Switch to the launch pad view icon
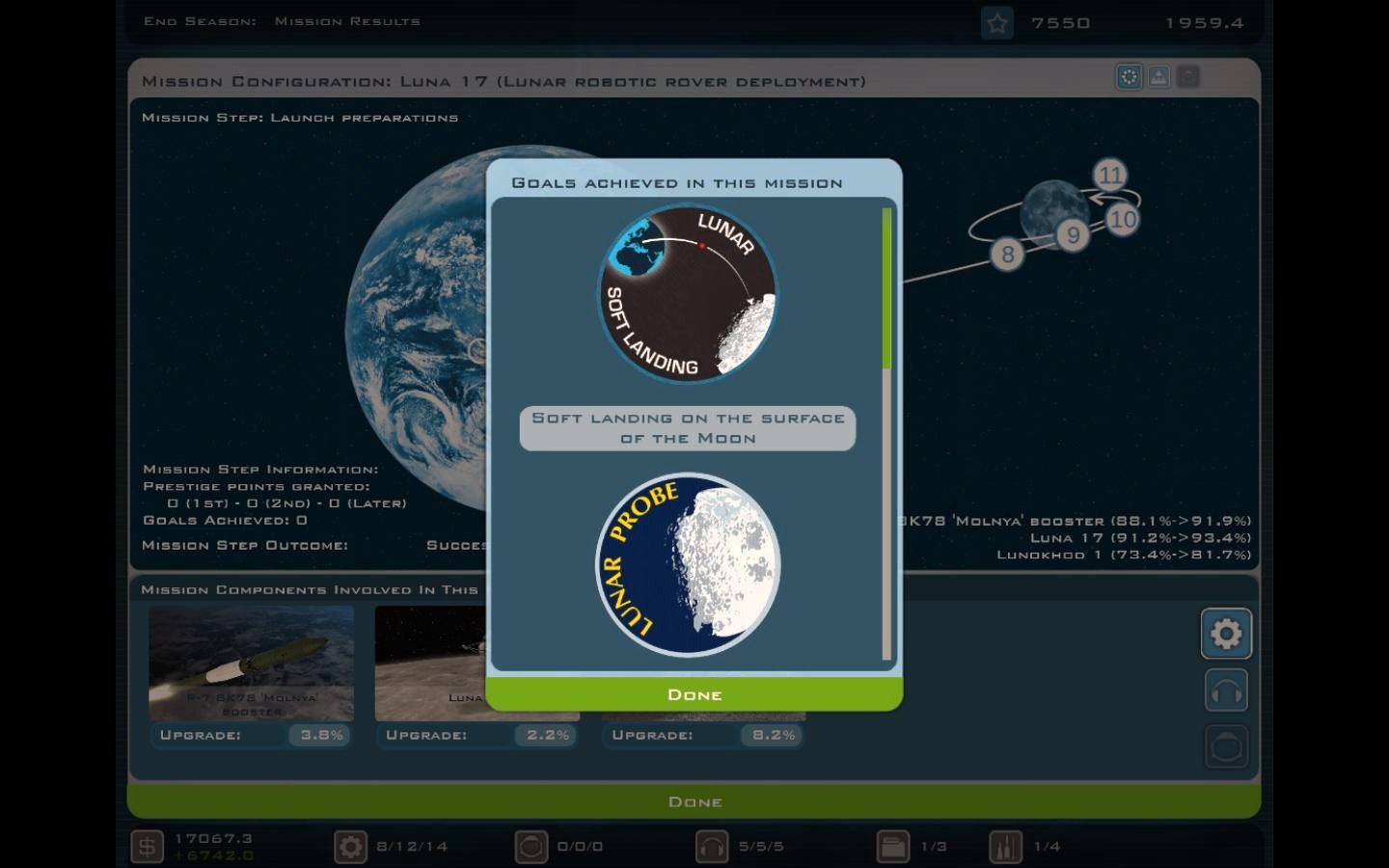The image size is (1389, 868). [1158, 77]
